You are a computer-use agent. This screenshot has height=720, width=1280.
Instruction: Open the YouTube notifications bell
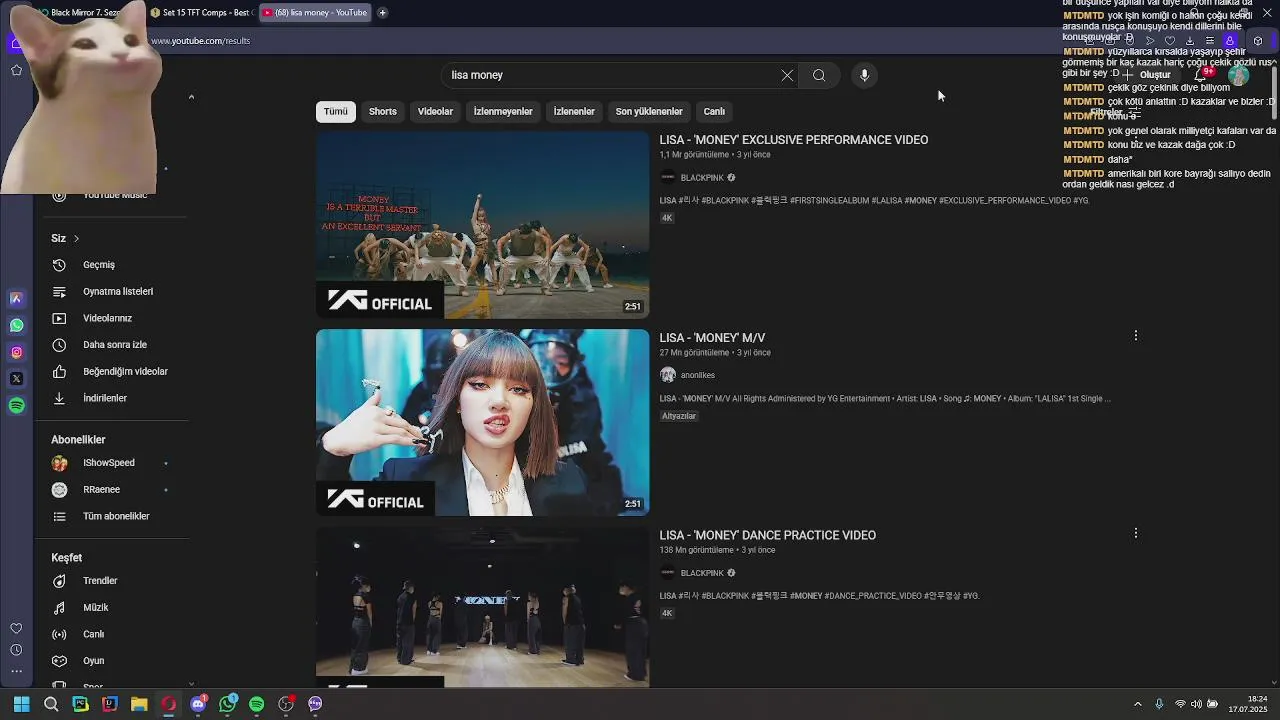click(x=1200, y=75)
